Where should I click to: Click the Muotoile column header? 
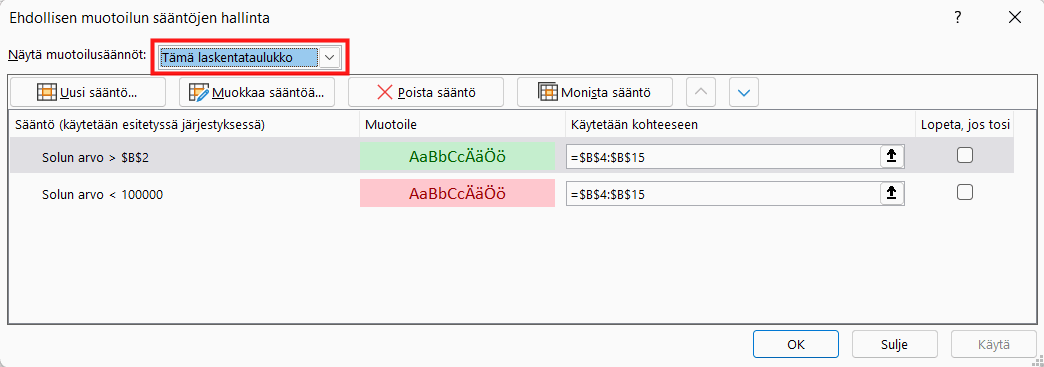coord(463,125)
